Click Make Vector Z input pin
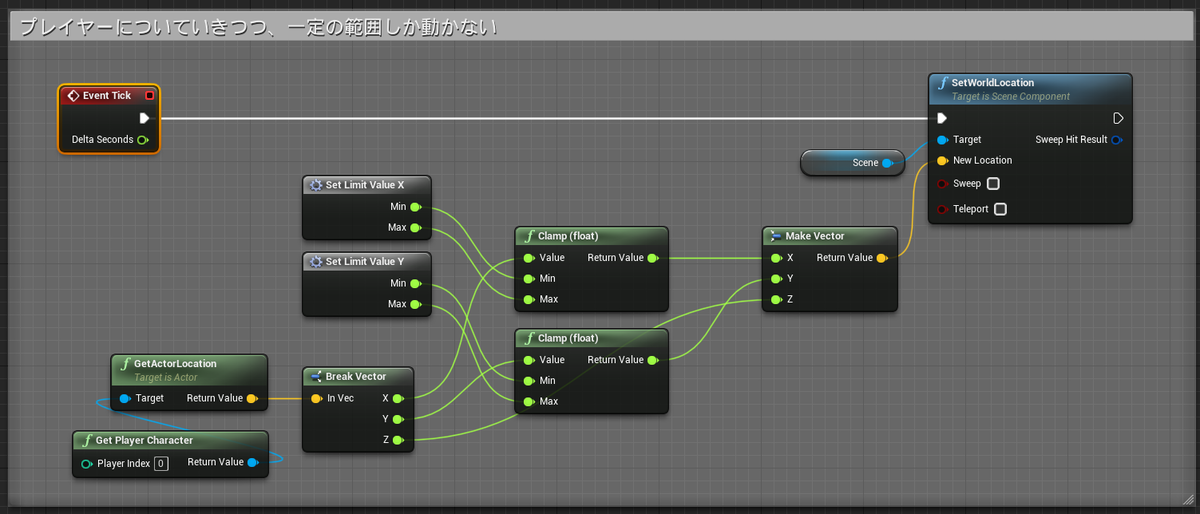This screenshot has height=514, width=1200. point(775,299)
